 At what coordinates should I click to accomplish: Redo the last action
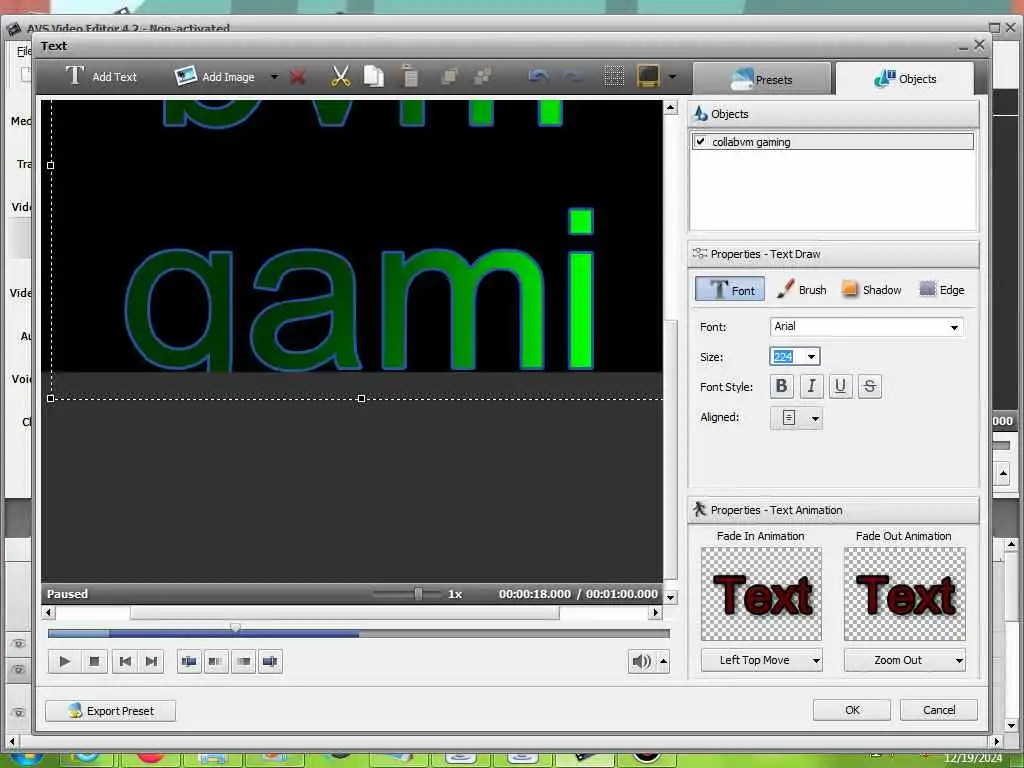(x=573, y=76)
